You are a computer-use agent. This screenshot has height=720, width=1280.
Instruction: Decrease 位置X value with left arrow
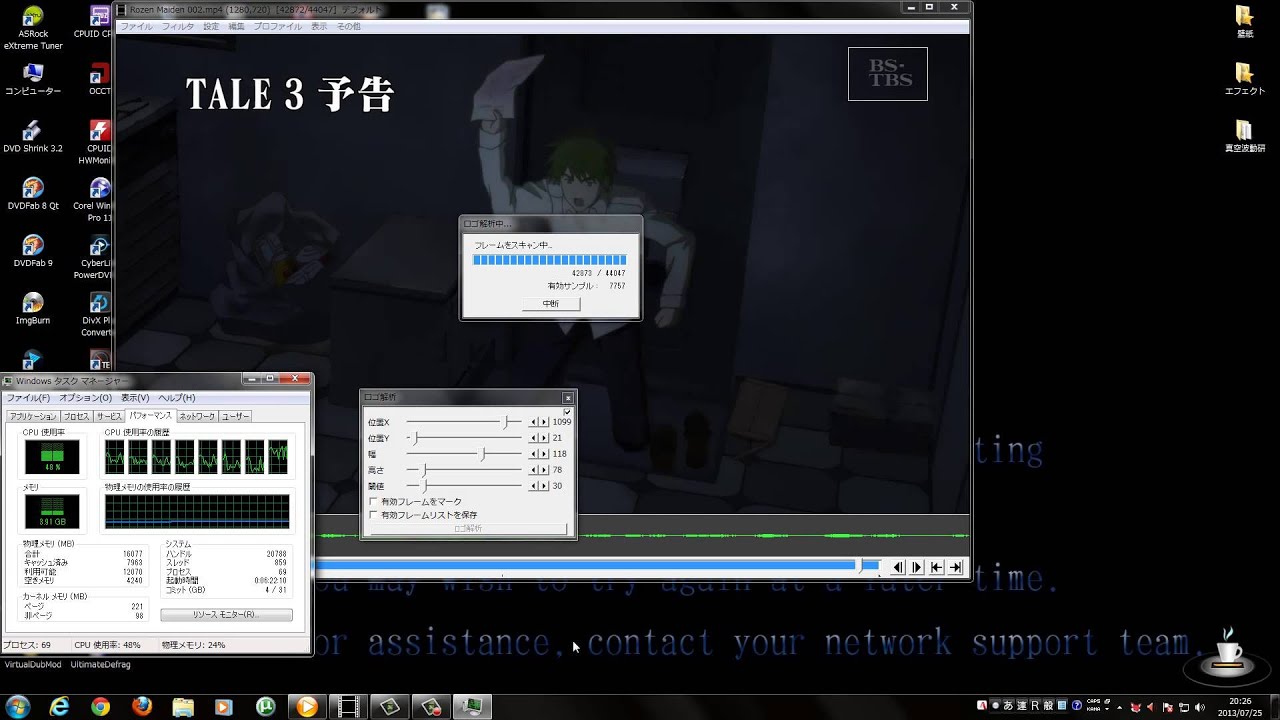click(x=533, y=422)
